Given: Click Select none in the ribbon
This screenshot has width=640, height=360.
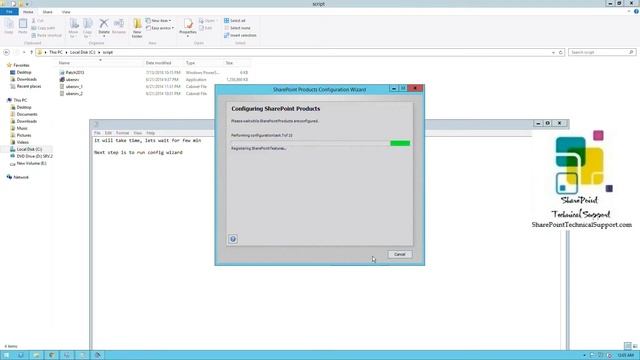Looking at the screenshot, I should tap(237, 28).
